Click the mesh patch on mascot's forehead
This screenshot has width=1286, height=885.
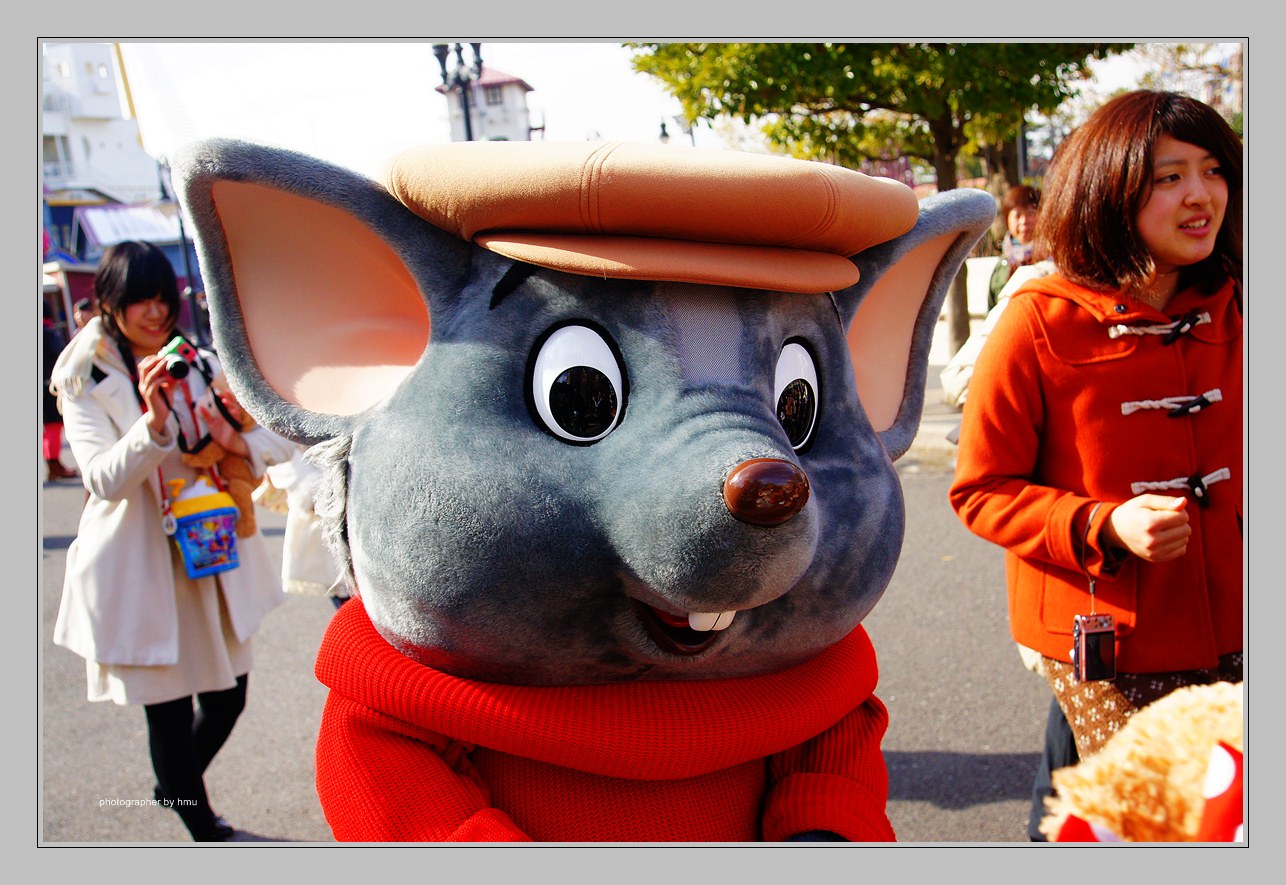point(705,335)
